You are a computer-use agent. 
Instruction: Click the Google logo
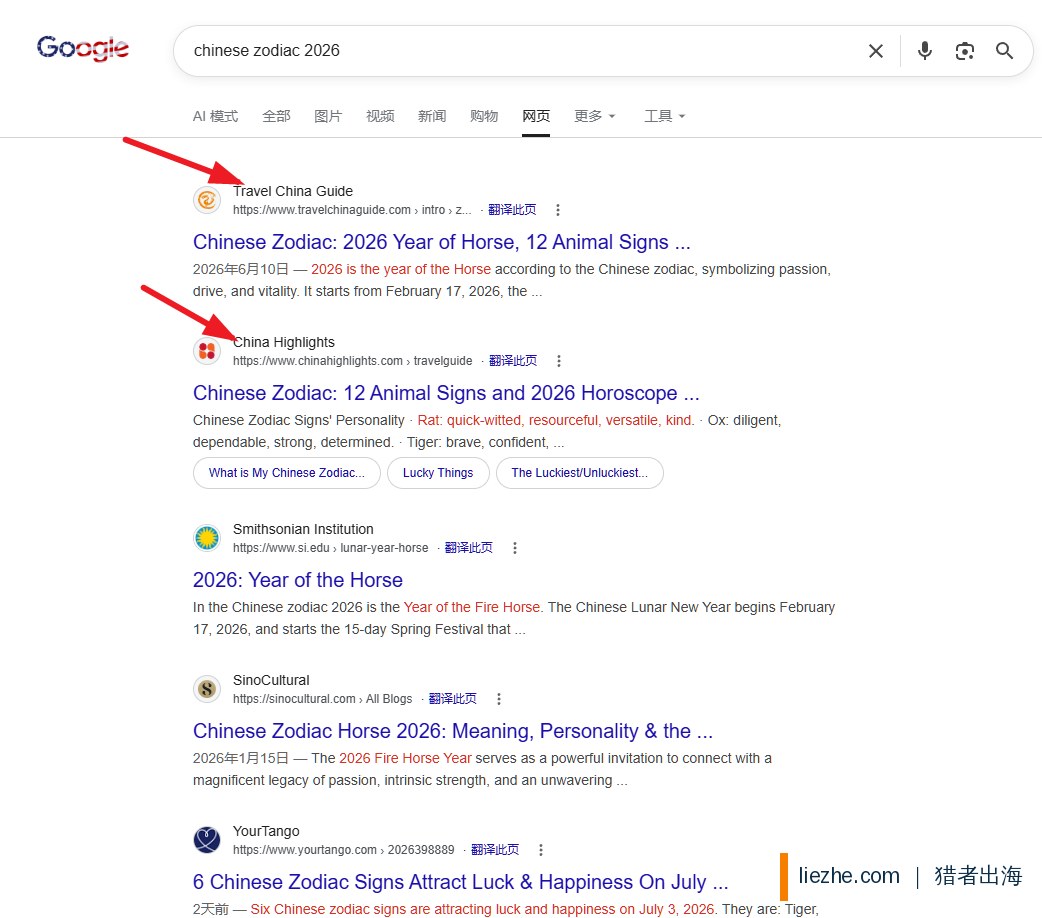click(82, 49)
